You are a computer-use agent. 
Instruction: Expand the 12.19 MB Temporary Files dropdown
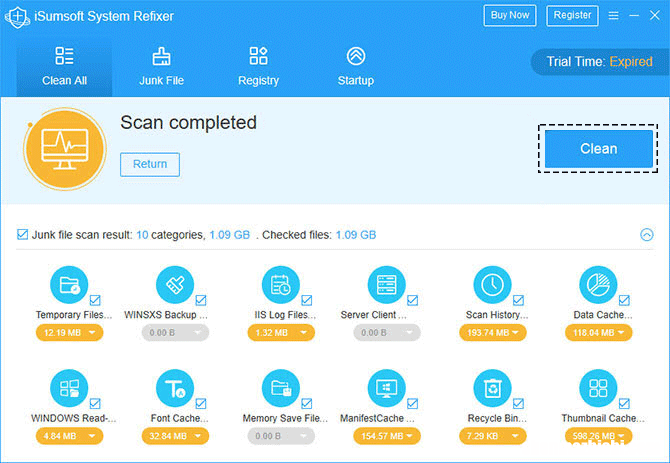click(69, 333)
